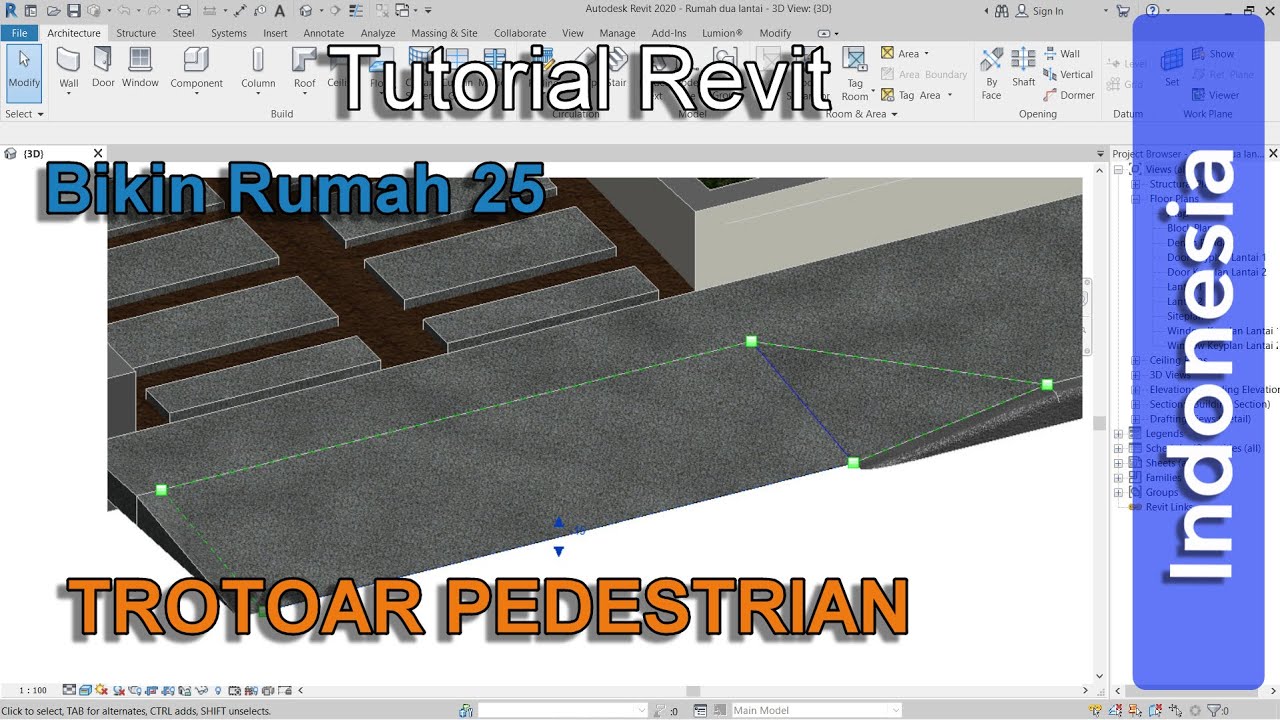This screenshot has height=720, width=1280.
Task: Pick the Door tool
Action: click(104, 68)
